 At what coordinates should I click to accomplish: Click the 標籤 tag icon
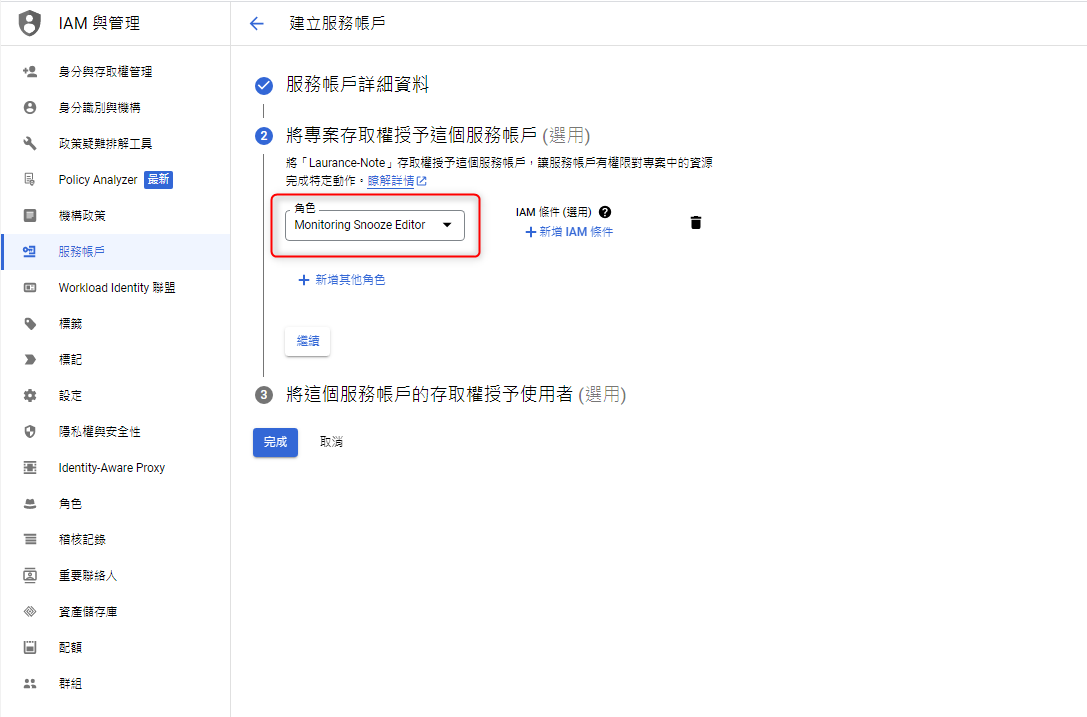click(x=30, y=324)
